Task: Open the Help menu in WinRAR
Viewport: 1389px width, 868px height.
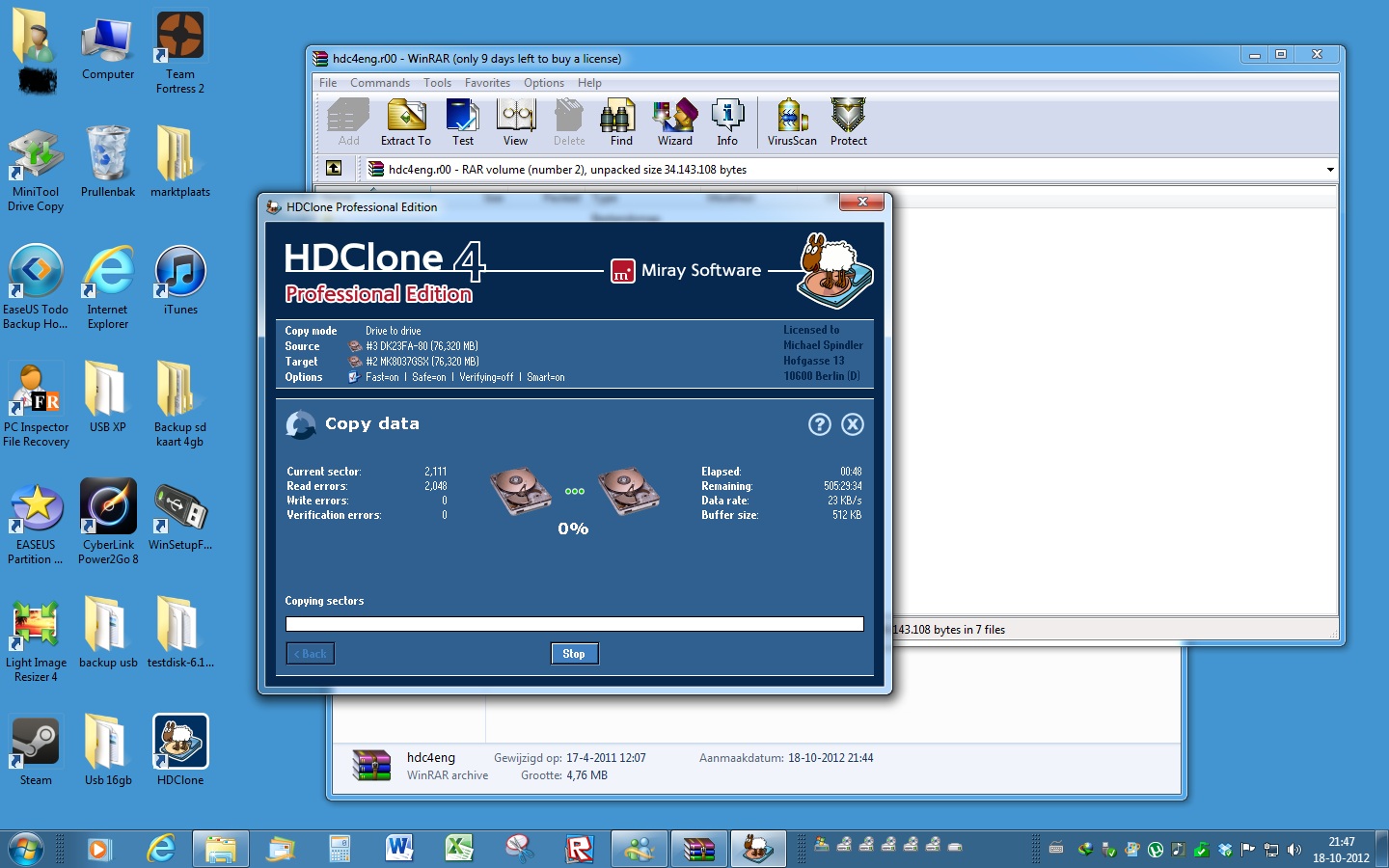Action: pos(589,83)
